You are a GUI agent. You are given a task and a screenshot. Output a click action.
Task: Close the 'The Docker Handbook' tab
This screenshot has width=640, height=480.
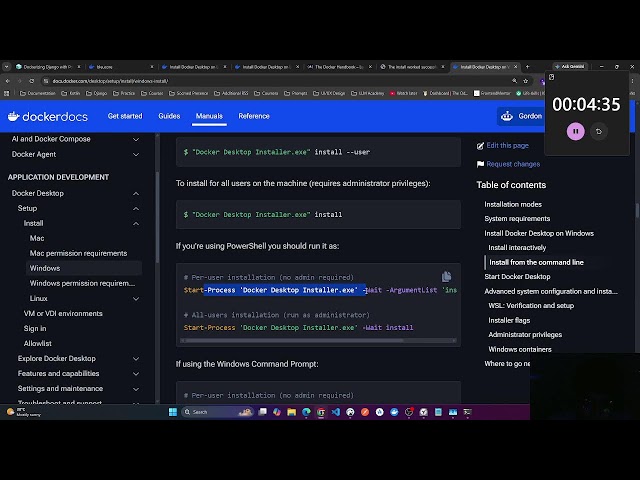[370, 67]
